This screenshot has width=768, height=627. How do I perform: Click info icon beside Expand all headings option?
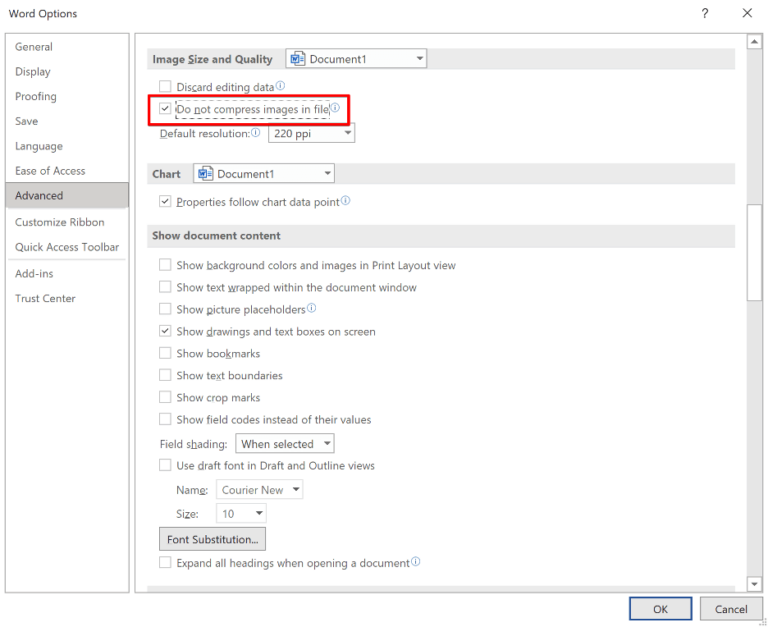click(416, 562)
